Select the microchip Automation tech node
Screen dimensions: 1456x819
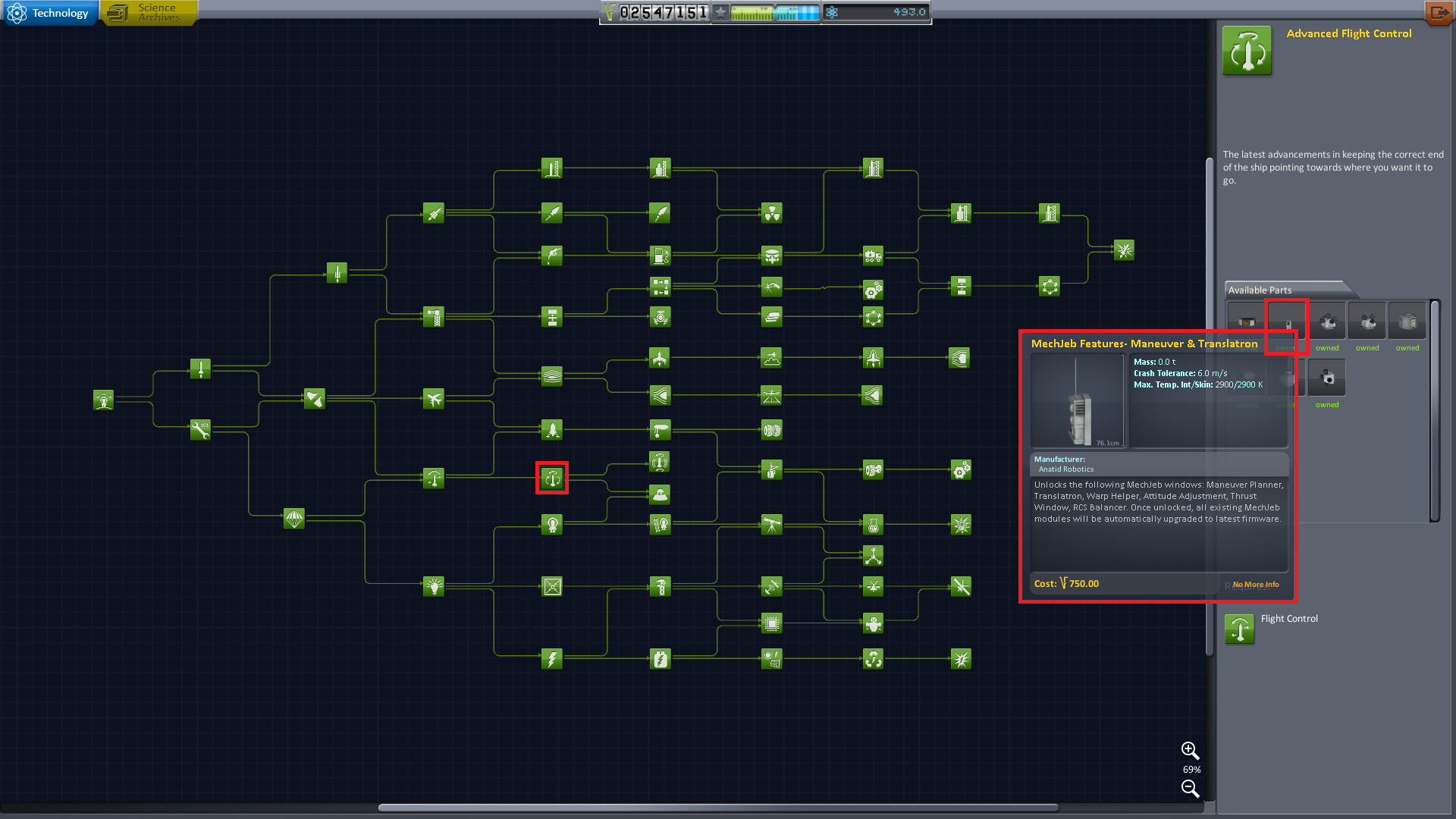[772, 623]
